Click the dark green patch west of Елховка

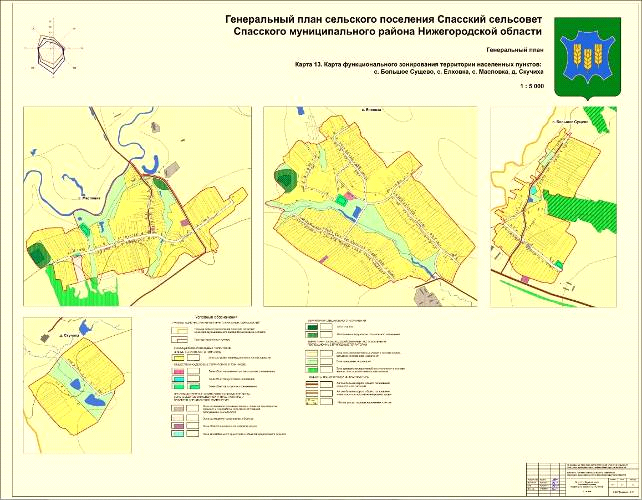(x=285, y=180)
